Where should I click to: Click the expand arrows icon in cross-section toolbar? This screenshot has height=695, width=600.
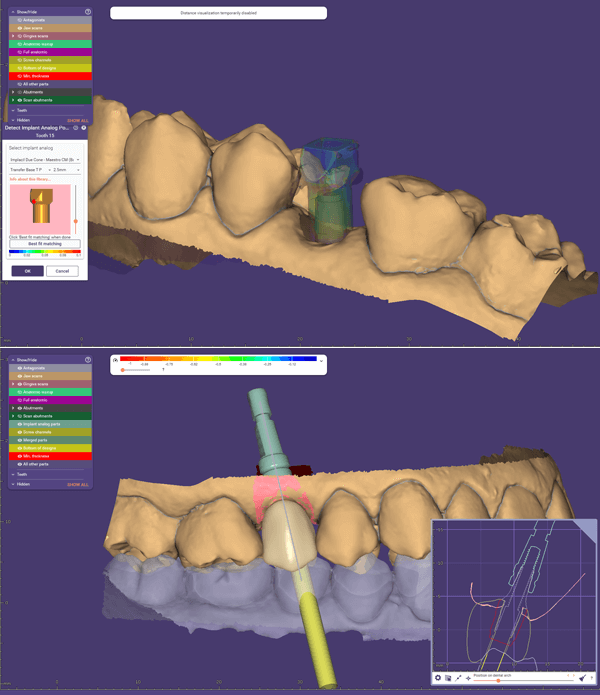pos(459,678)
